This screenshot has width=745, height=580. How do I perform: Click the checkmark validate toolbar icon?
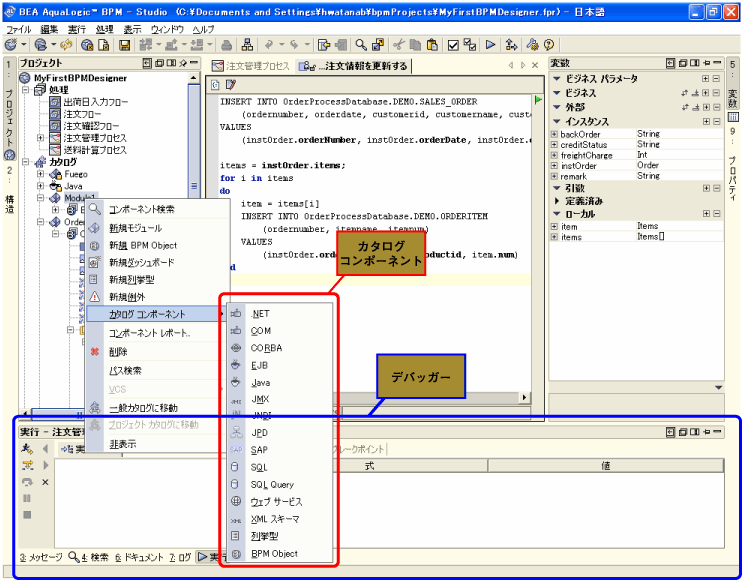tap(453, 45)
